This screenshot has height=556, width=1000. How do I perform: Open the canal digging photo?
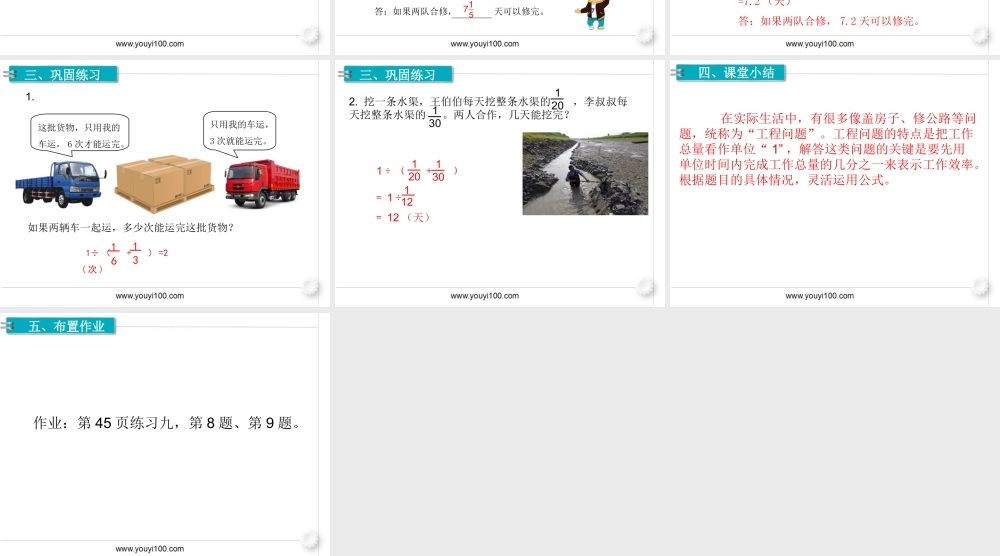pos(585,174)
